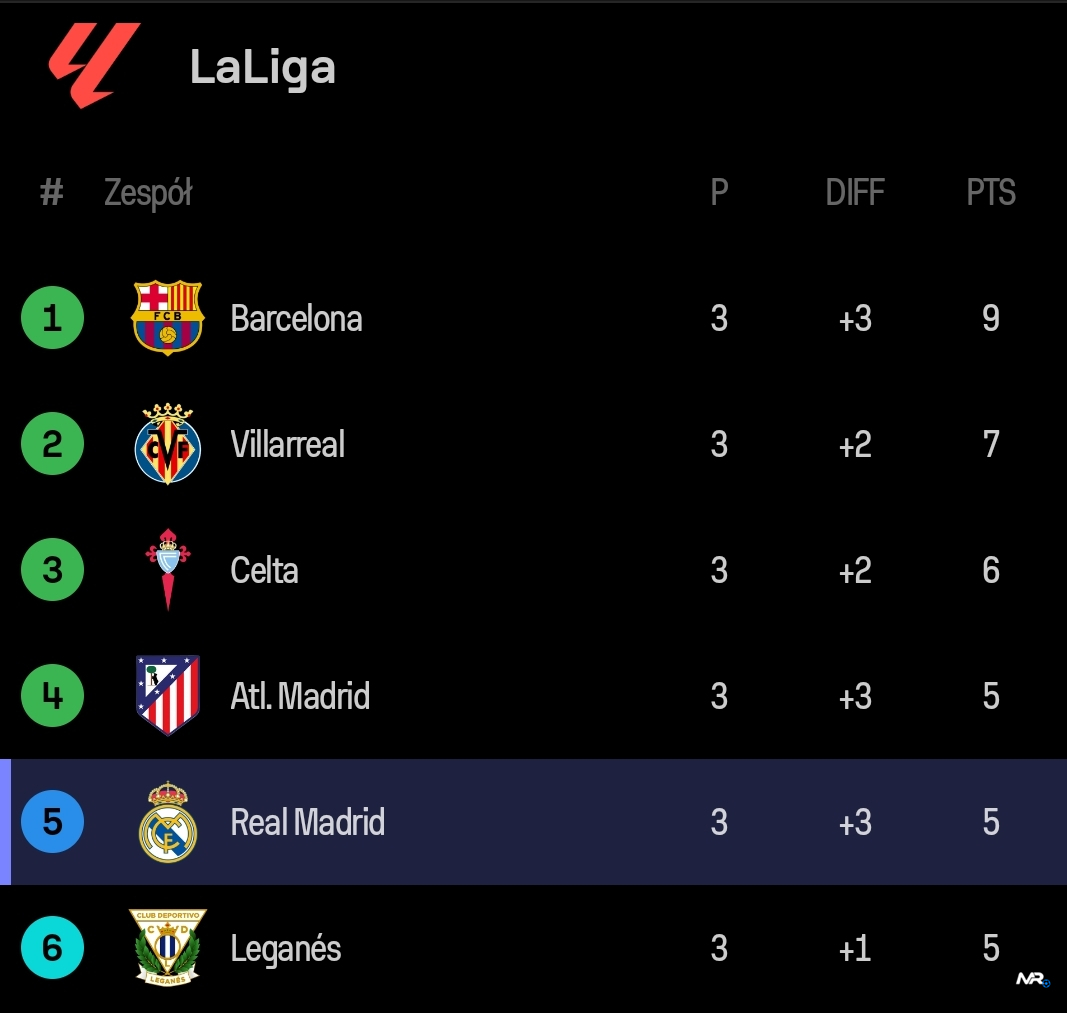Sort by the DIFF column header
1067x1013 pixels.
[x=855, y=192]
